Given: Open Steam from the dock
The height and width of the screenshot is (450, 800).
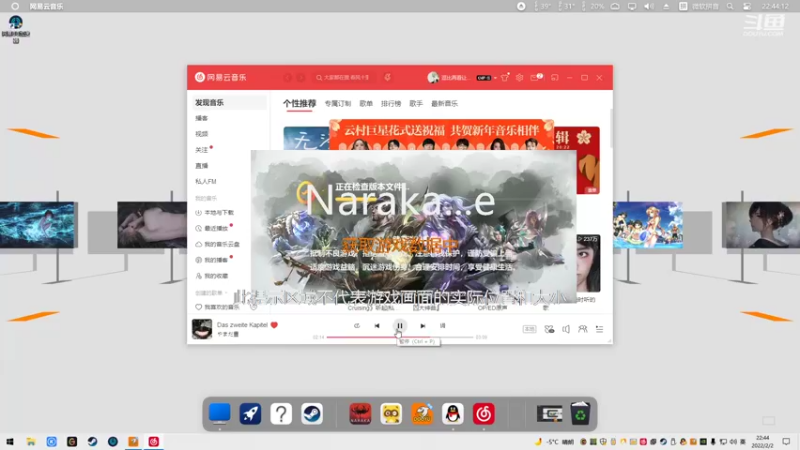Looking at the screenshot, I should [x=312, y=413].
